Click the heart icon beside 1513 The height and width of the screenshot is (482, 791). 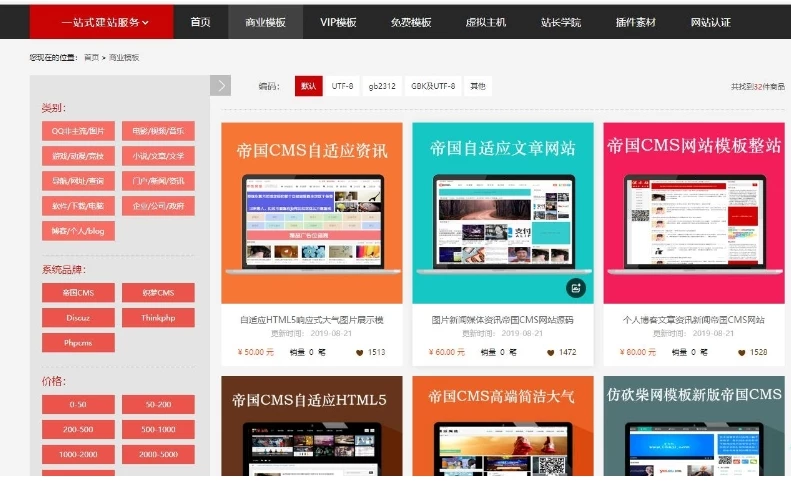[359, 352]
